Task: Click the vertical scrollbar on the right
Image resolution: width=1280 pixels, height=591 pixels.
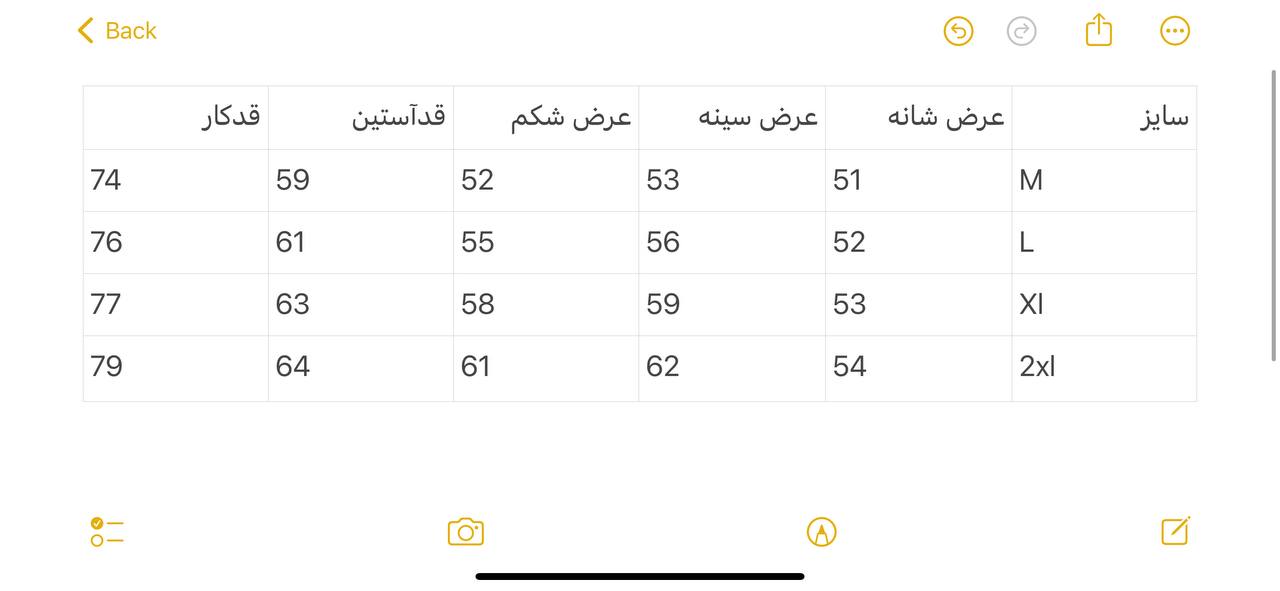Action: (x=1274, y=215)
